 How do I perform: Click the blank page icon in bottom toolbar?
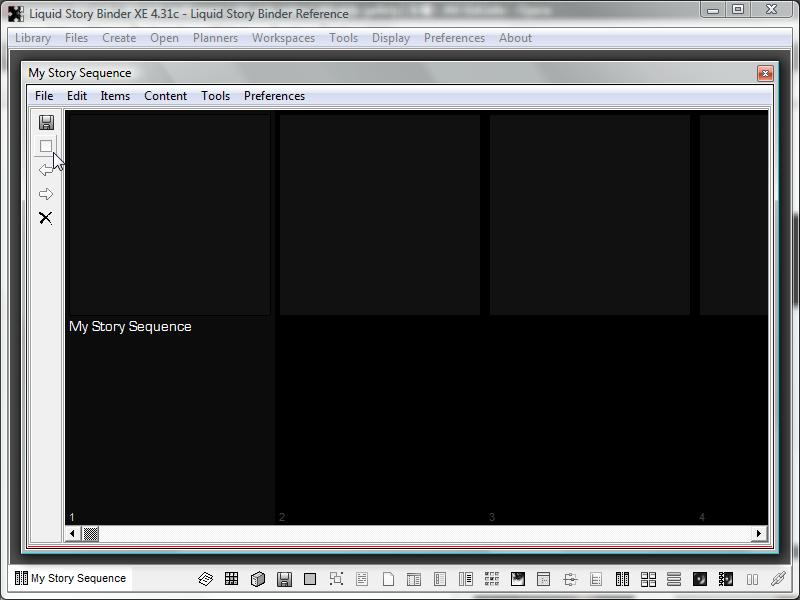tap(388, 579)
